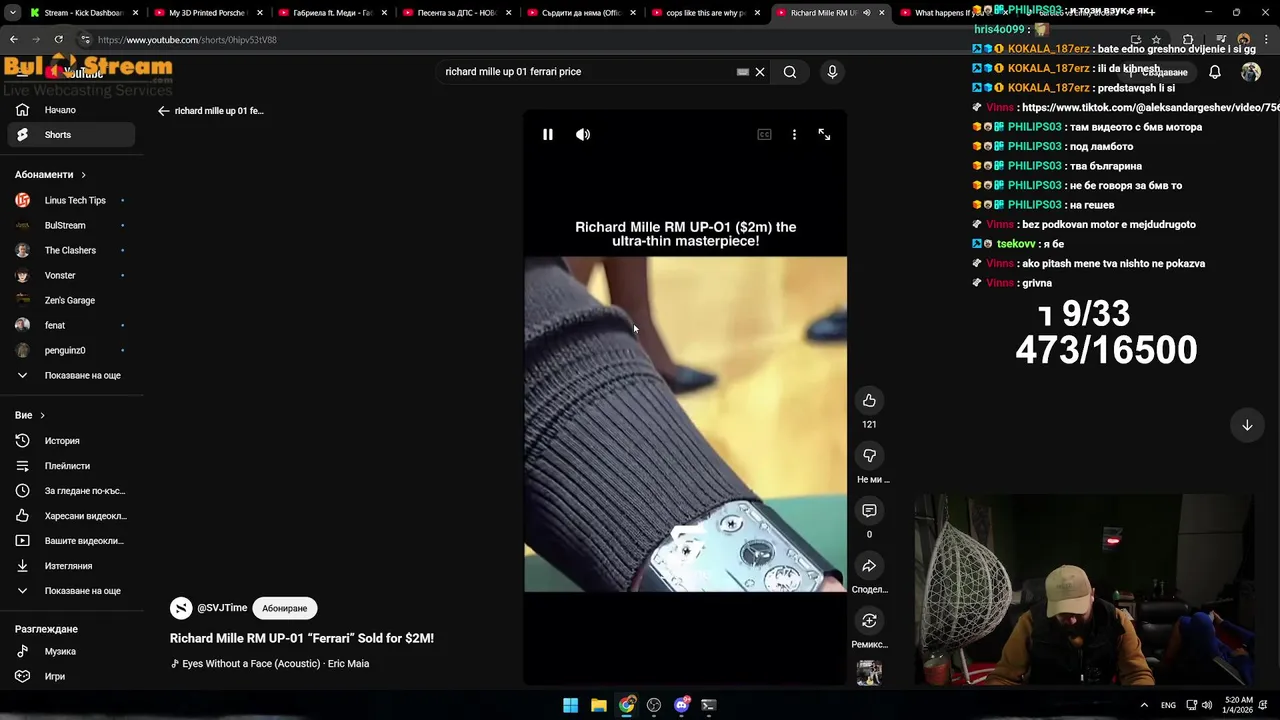The width and height of the screenshot is (1280, 720).
Task: Open the account avatar menu
Action: [1251, 72]
